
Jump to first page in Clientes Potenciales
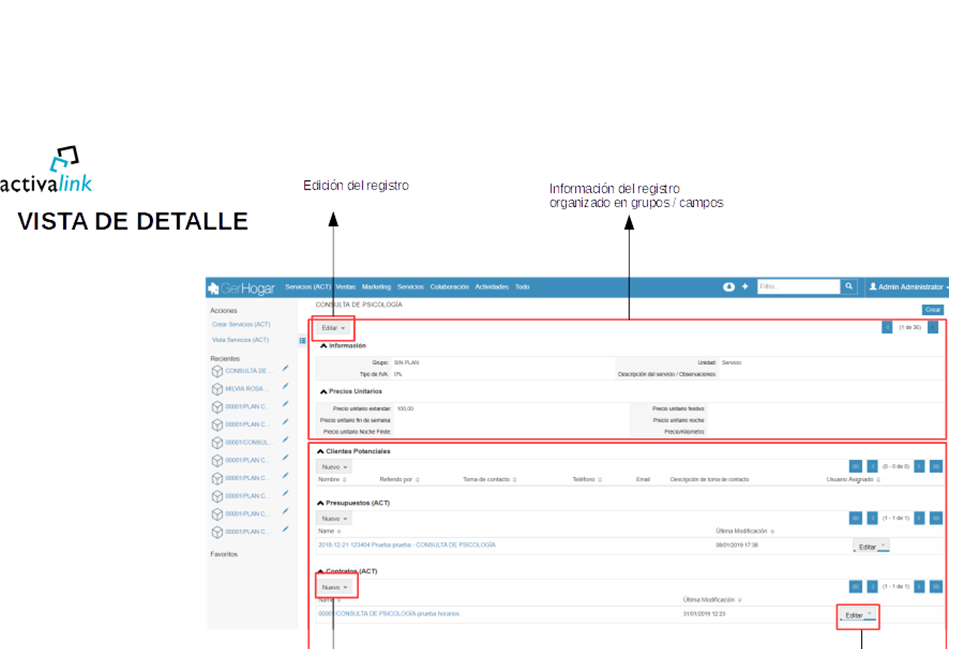(856, 466)
